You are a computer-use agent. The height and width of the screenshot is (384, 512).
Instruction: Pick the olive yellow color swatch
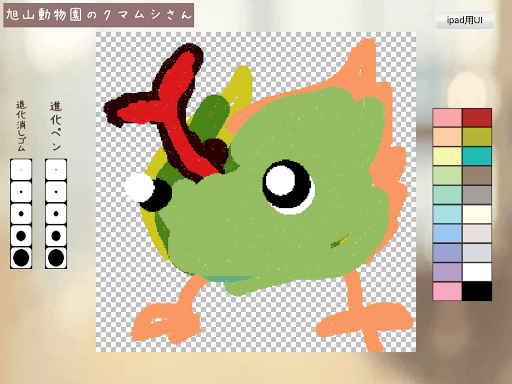[477, 137]
